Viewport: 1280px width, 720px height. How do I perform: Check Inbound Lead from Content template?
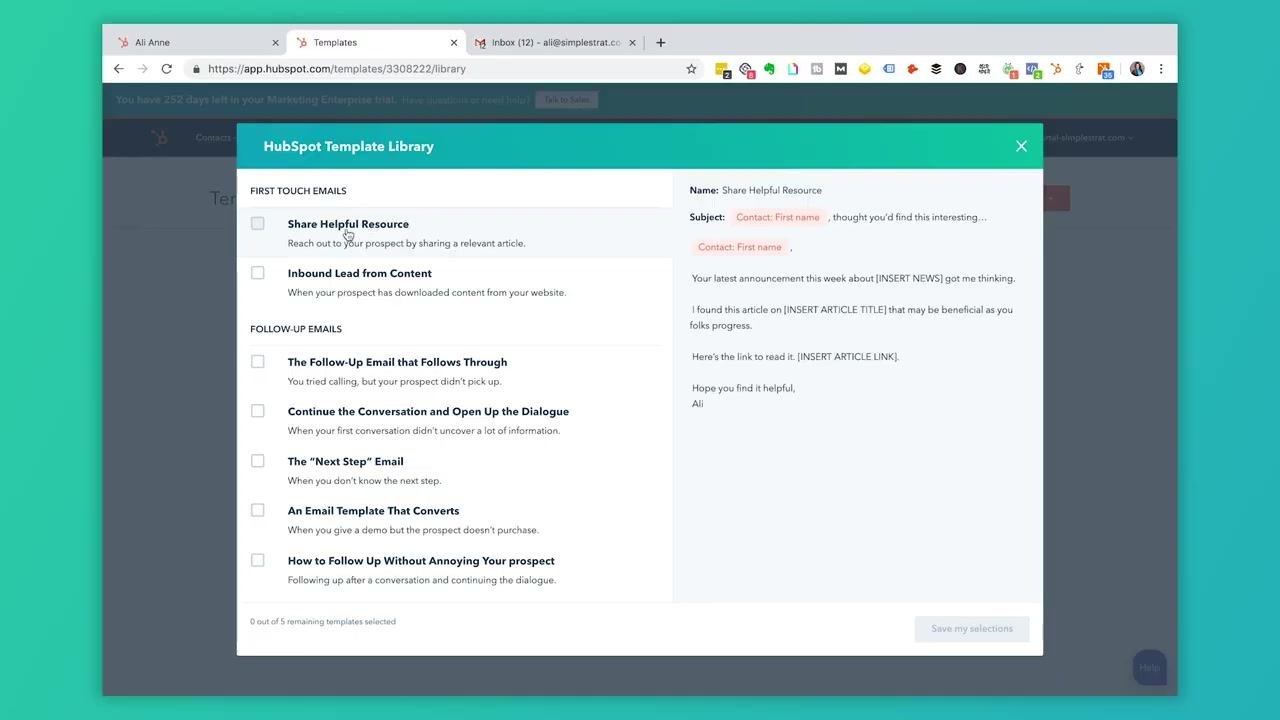pyautogui.click(x=258, y=273)
